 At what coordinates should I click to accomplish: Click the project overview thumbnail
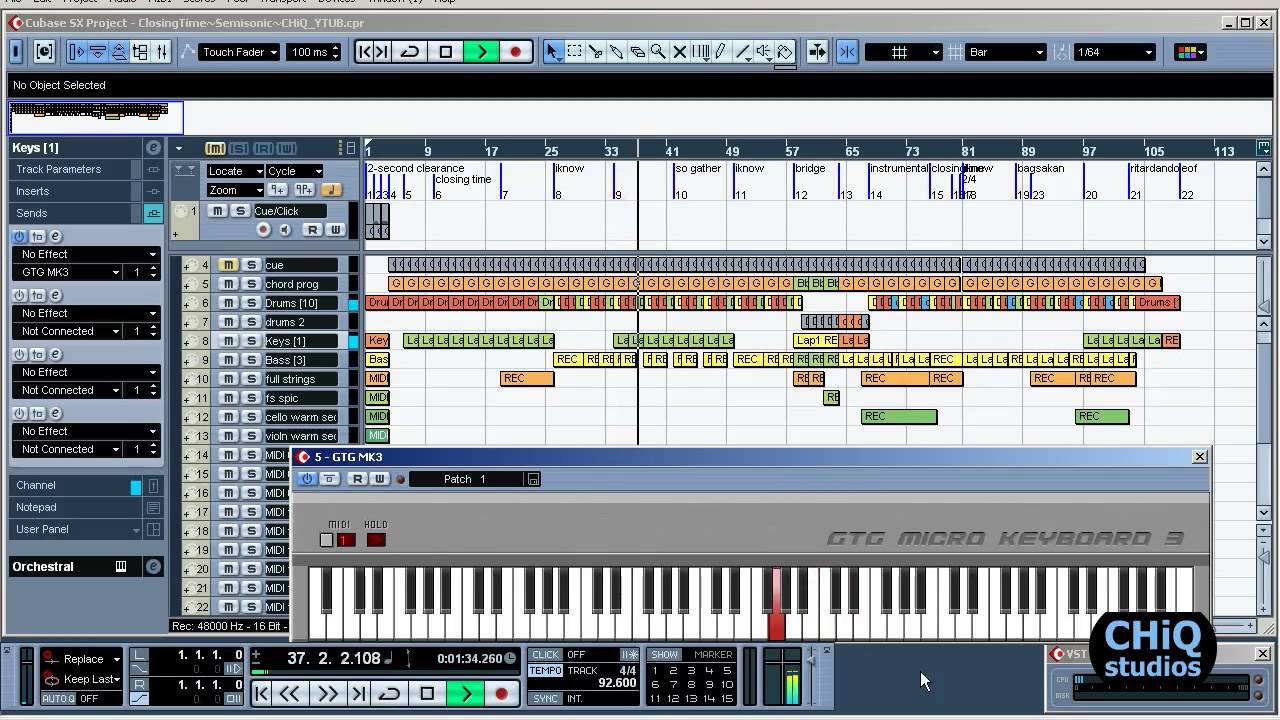click(96, 117)
